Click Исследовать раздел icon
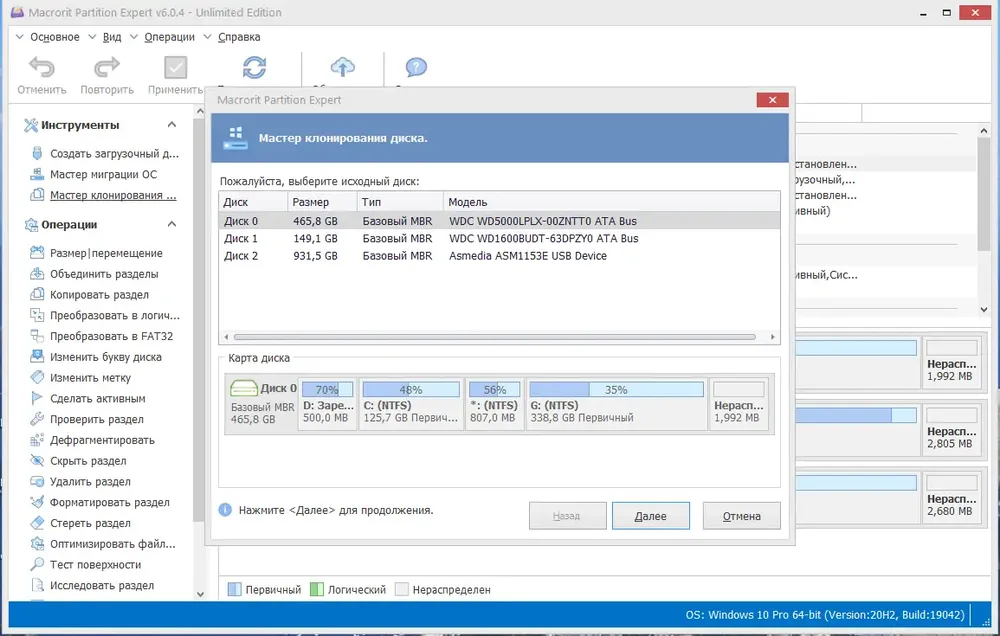 click(x=37, y=585)
